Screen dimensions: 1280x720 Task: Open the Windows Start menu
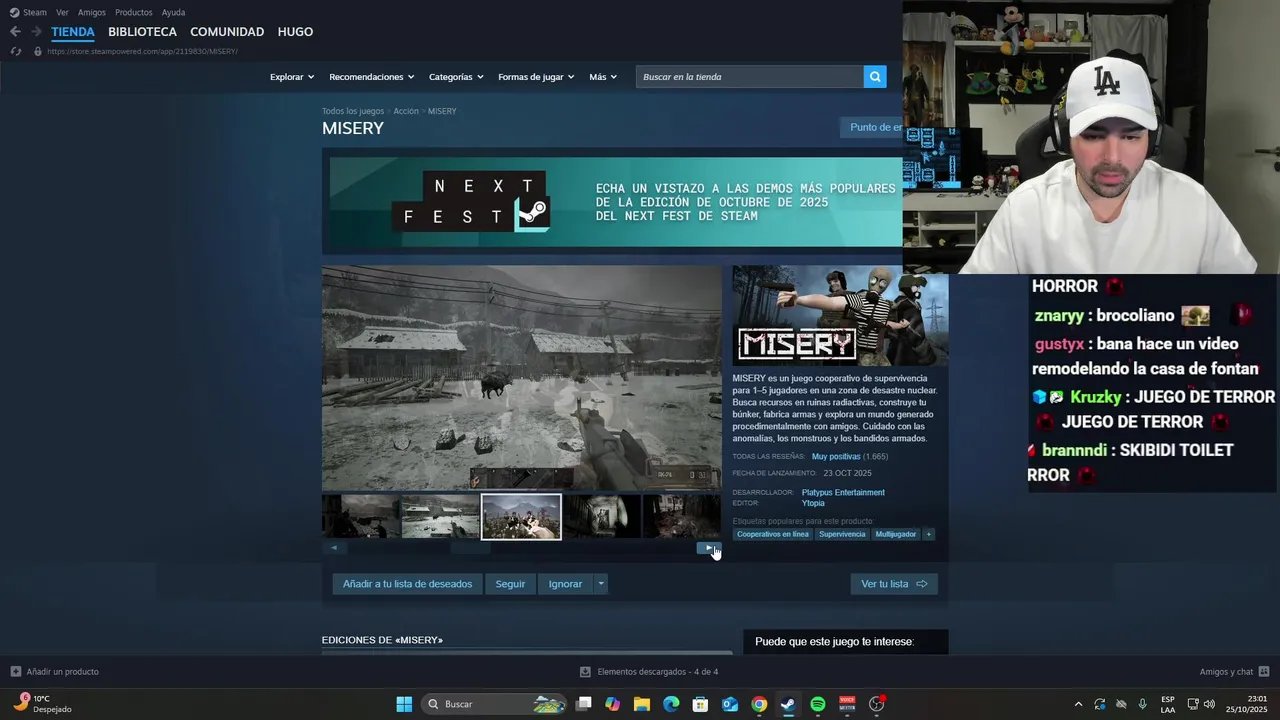point(404,704)
